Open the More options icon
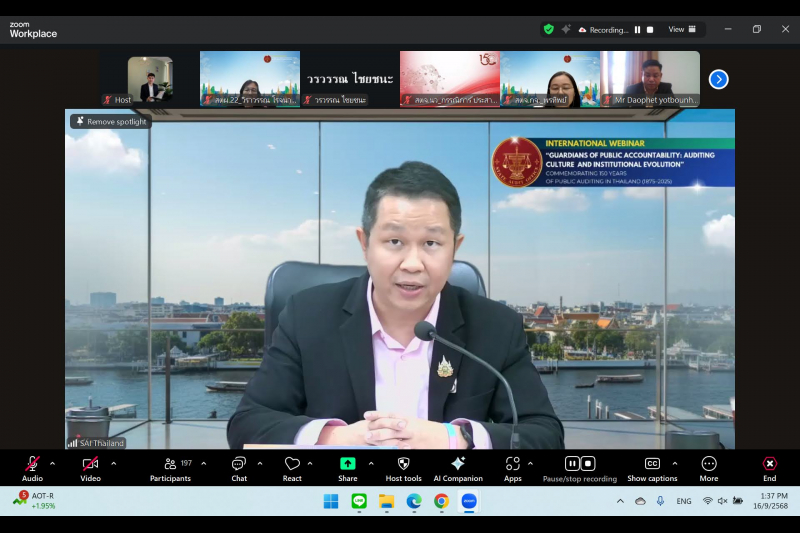The width and height of the screenshot is (800, 533). pyautogui.click(x=709, y=464)
